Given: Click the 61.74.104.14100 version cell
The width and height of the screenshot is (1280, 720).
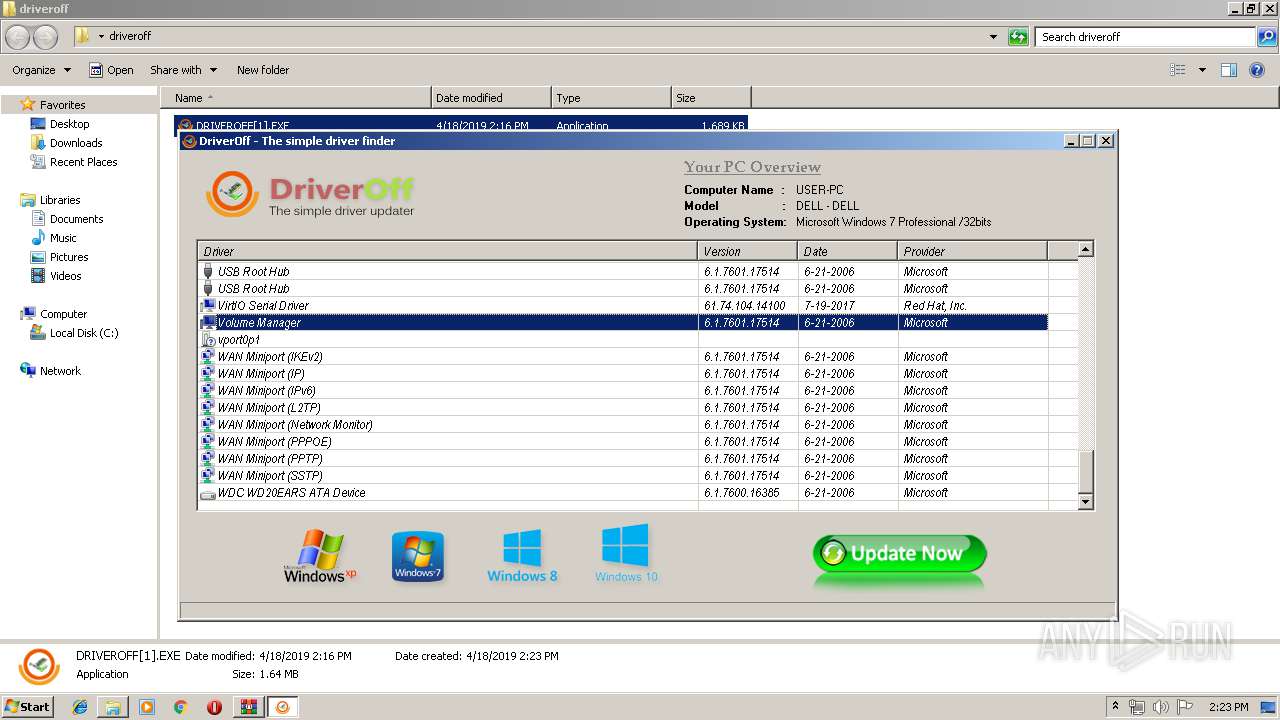Looking at the screenshot, I should coord(744,306).
